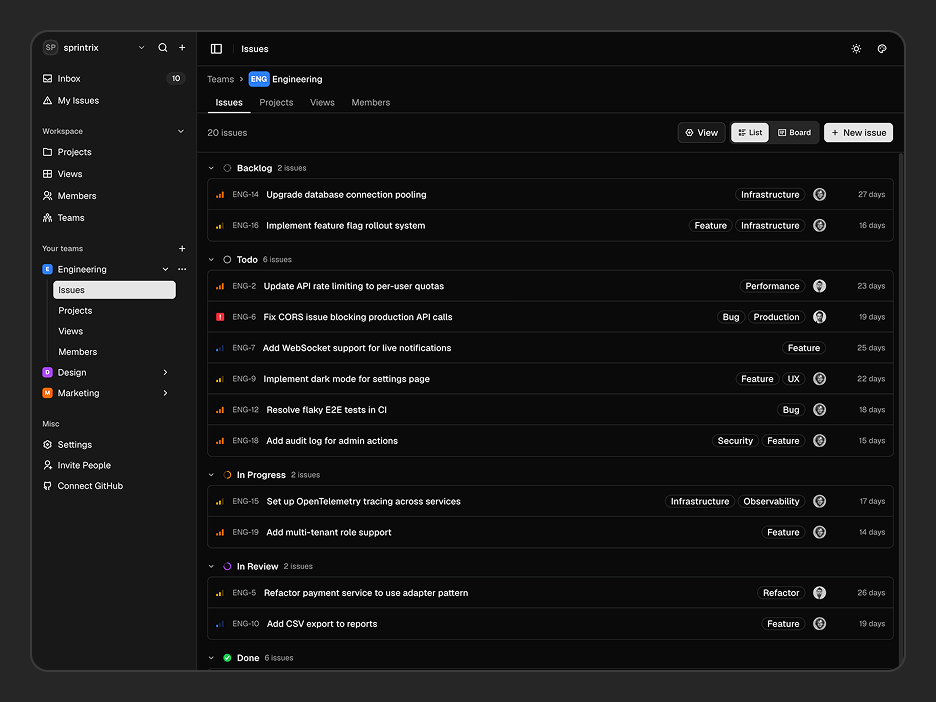Collapse the In Review group
The width and height of the screenshot is (936, 702).
tap(211, 566)
